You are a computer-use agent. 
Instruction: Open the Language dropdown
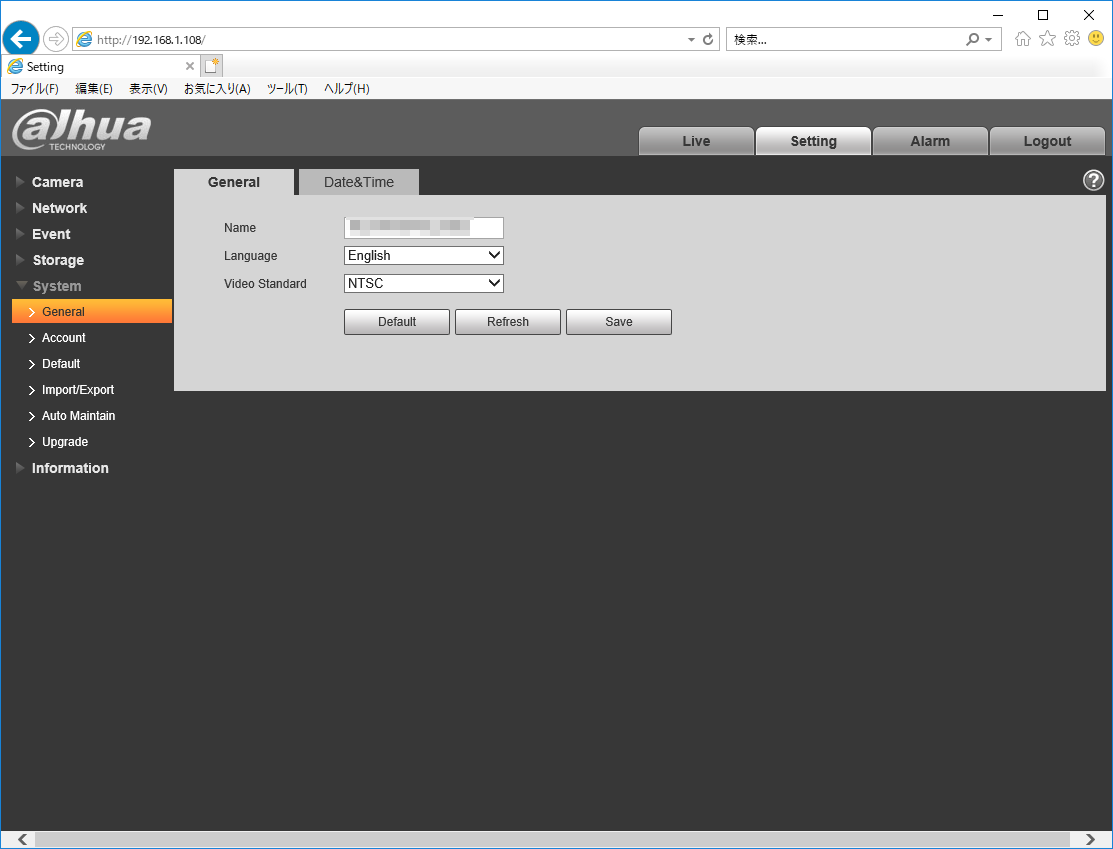click(x=424, y=256)
